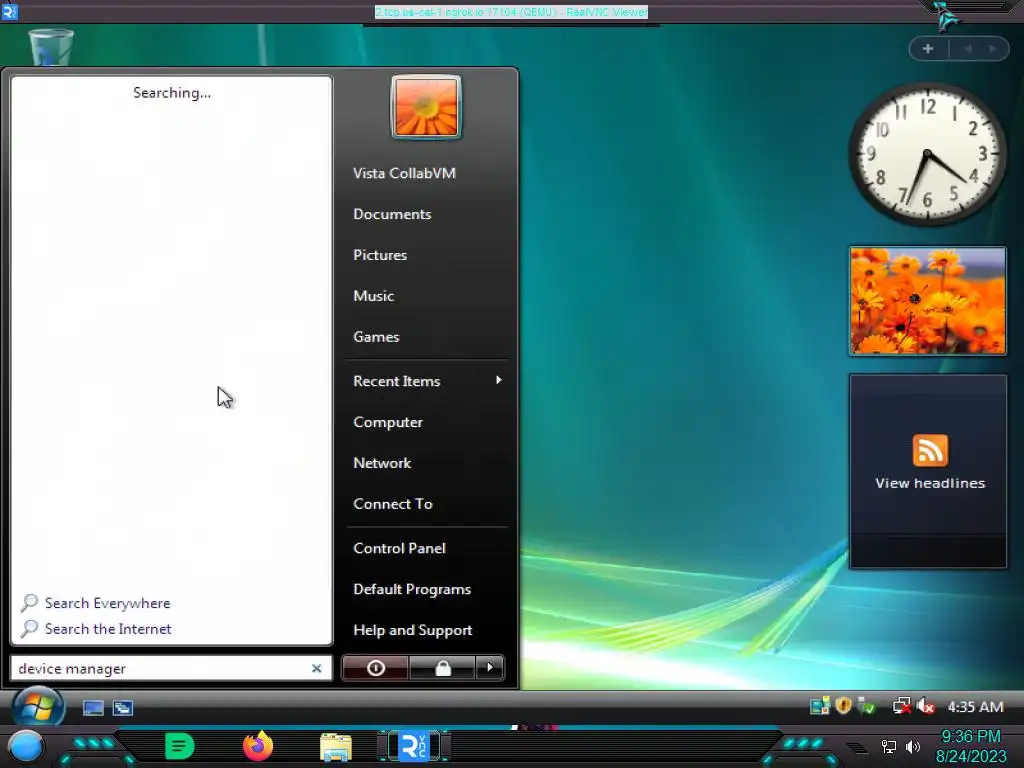Click the Vista tray green checkmark device icon
1024x768 pixels.
[x=866, y=706]
